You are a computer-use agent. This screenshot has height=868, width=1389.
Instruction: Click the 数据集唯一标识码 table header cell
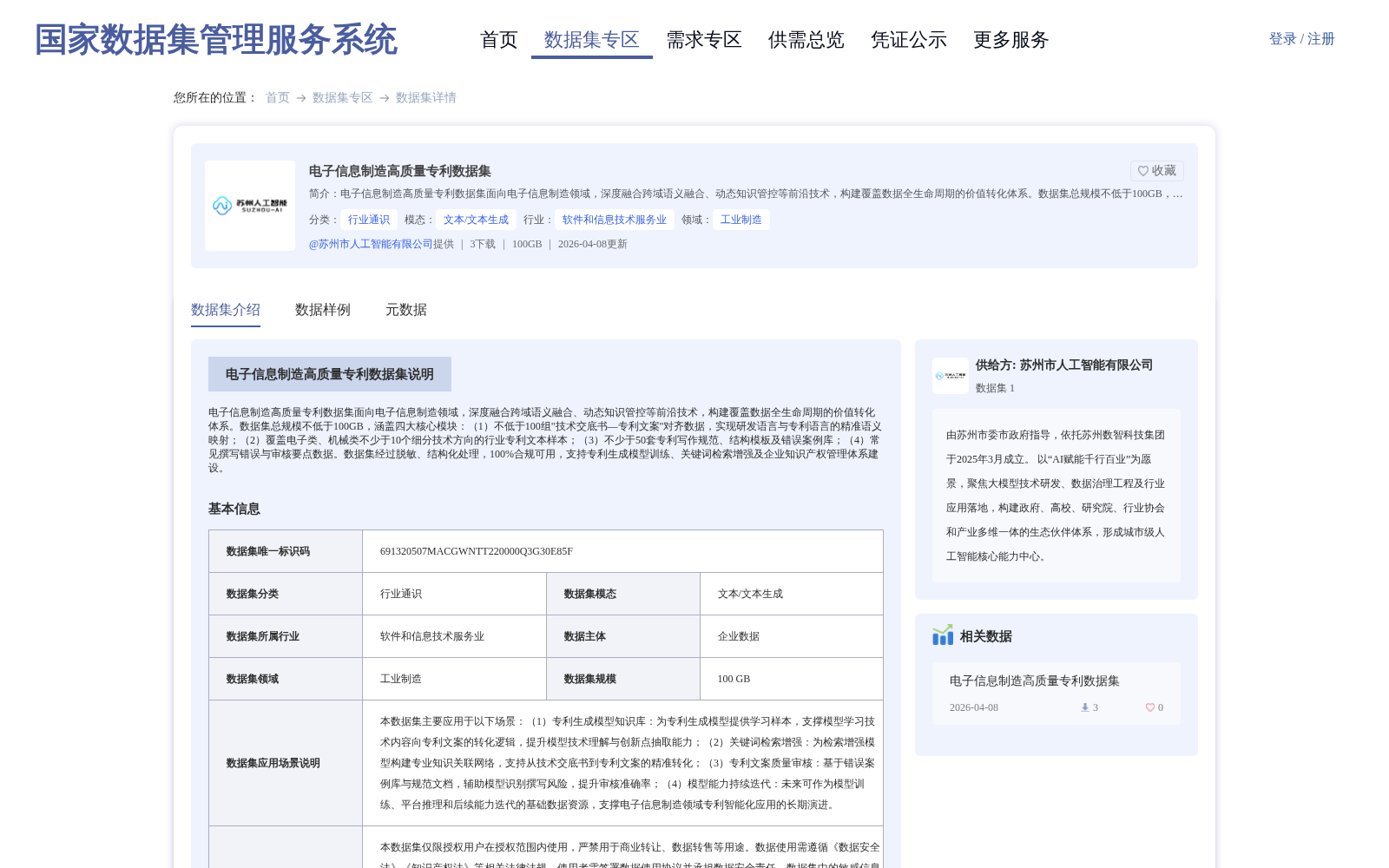[286, 551]
